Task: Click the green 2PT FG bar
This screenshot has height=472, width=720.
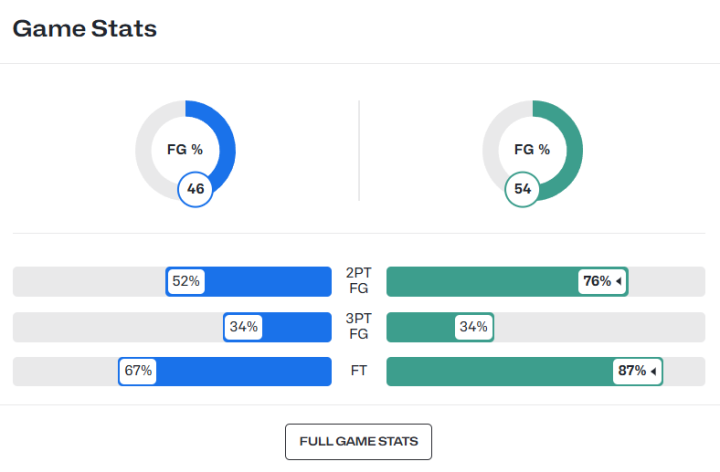Action: tap(480, 282)
